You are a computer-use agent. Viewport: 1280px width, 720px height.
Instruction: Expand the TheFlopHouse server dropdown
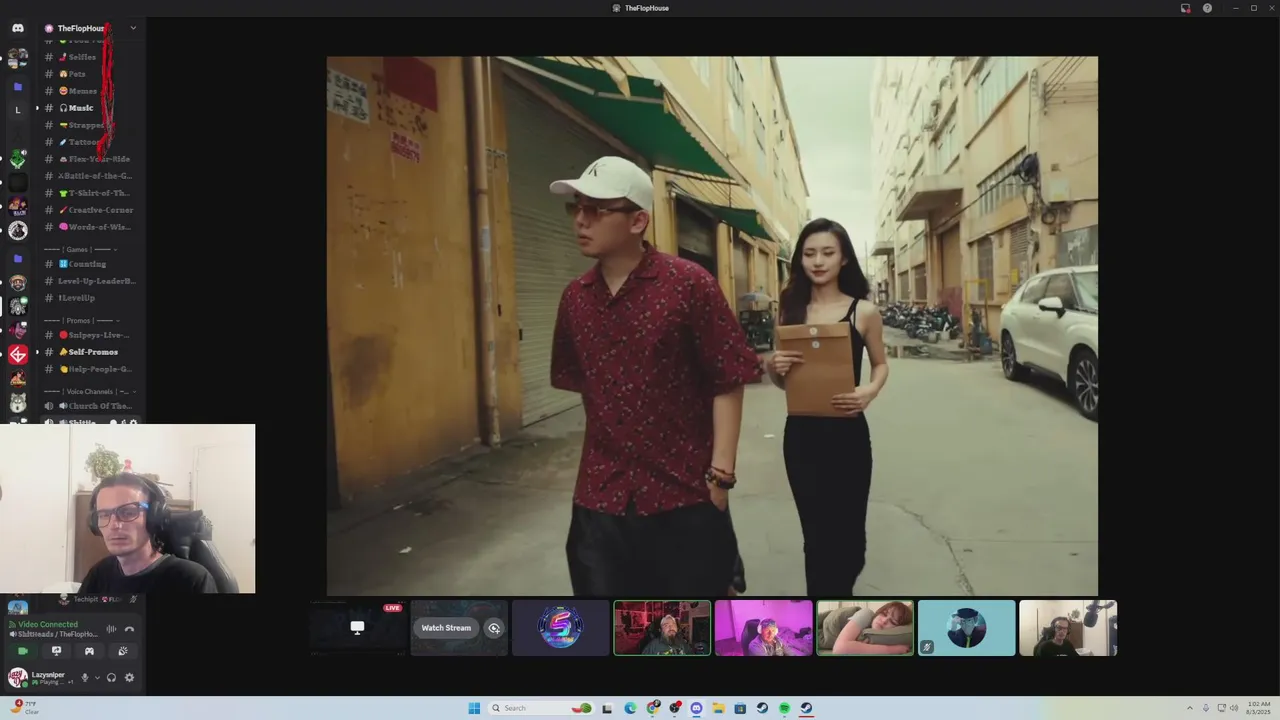pos(133,28)
